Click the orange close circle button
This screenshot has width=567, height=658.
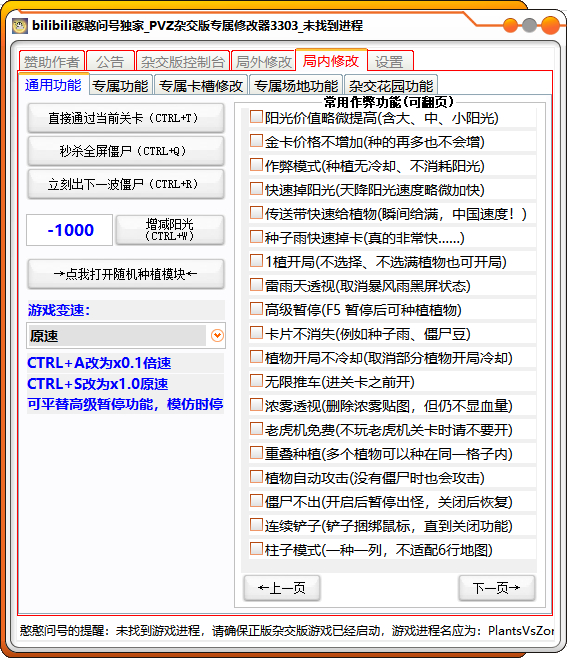(550, 25)
